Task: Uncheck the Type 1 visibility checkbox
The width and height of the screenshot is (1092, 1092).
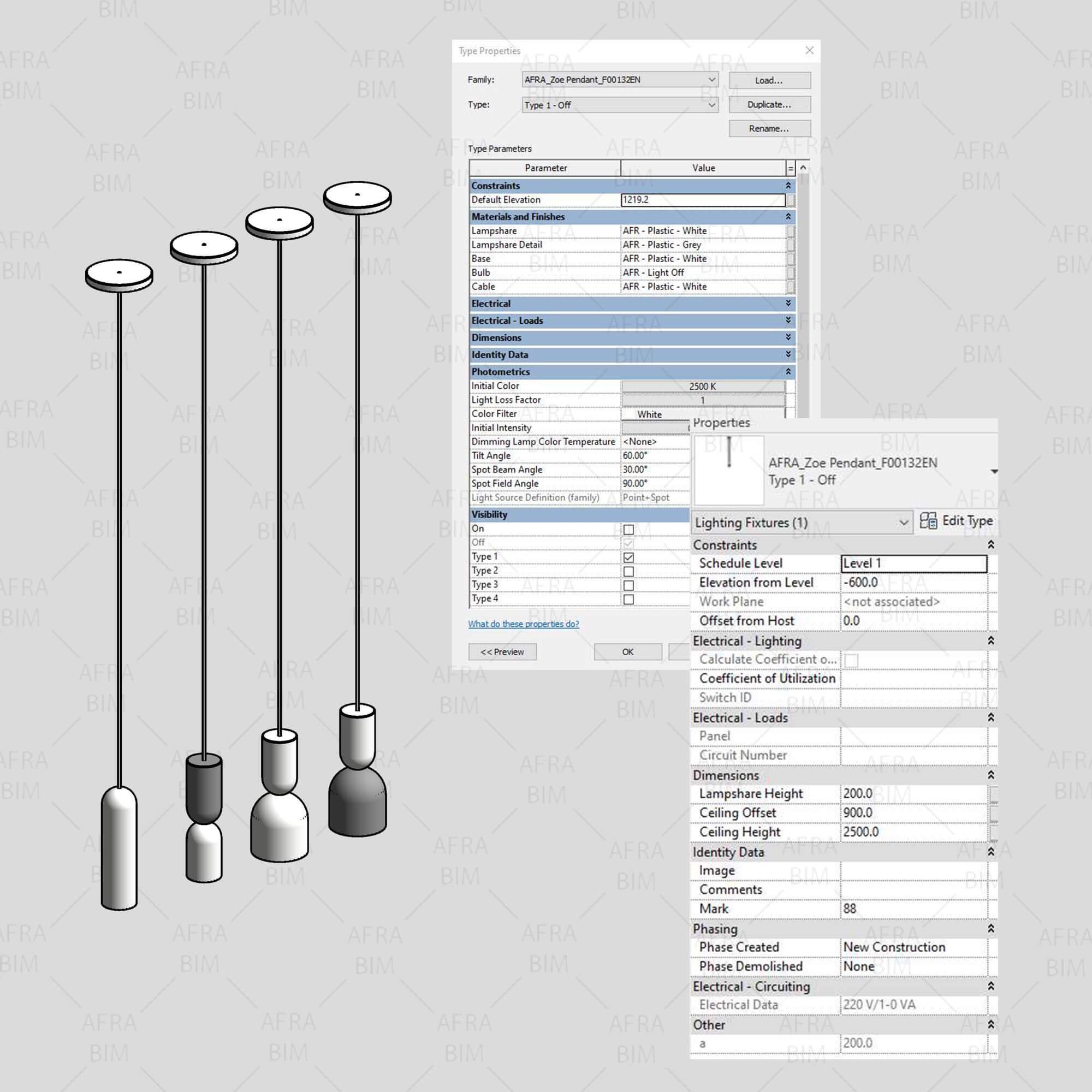Action: pyautogui.click(x=628, y=557)
